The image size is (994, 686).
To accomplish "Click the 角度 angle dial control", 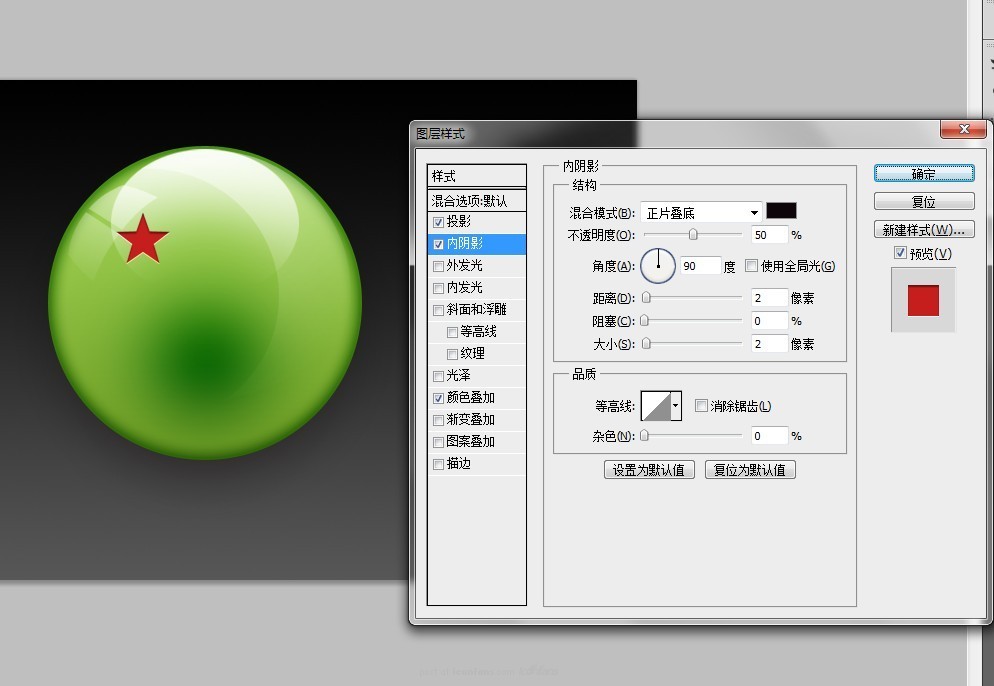I will [x=657, y=265].
